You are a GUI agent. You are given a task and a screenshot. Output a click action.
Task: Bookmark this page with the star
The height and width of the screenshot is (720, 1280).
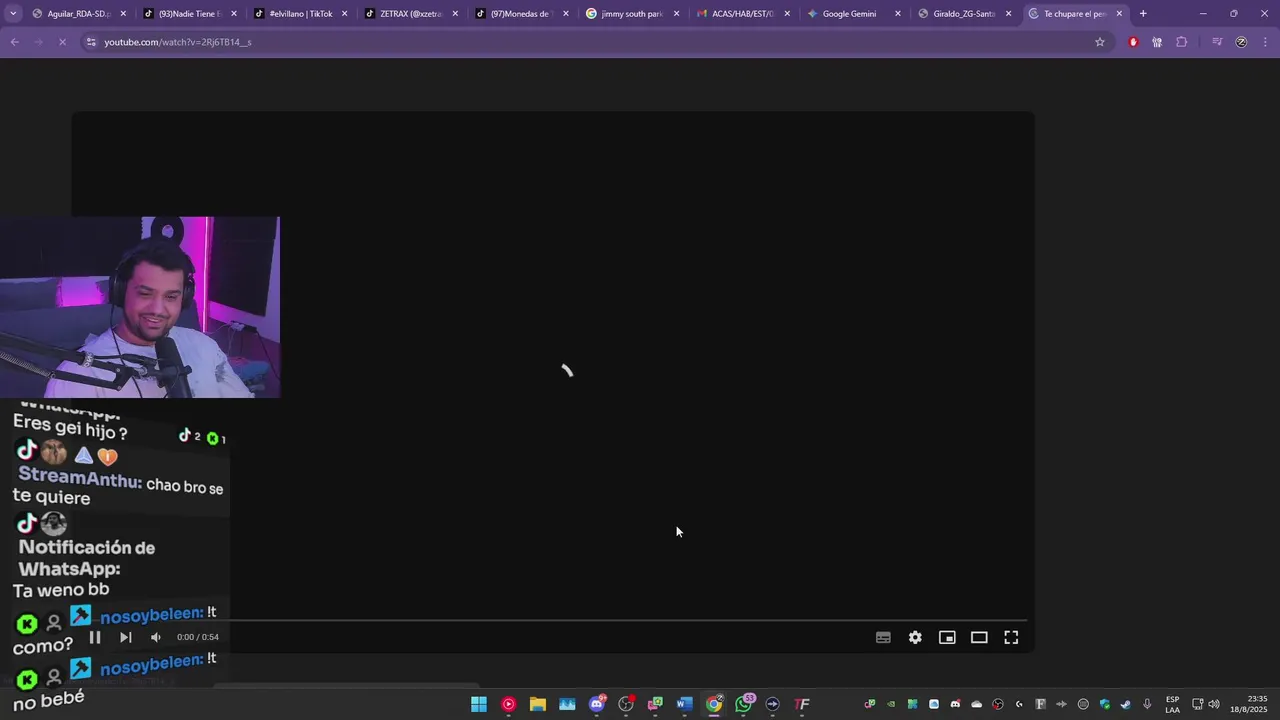pos(1100,42)
